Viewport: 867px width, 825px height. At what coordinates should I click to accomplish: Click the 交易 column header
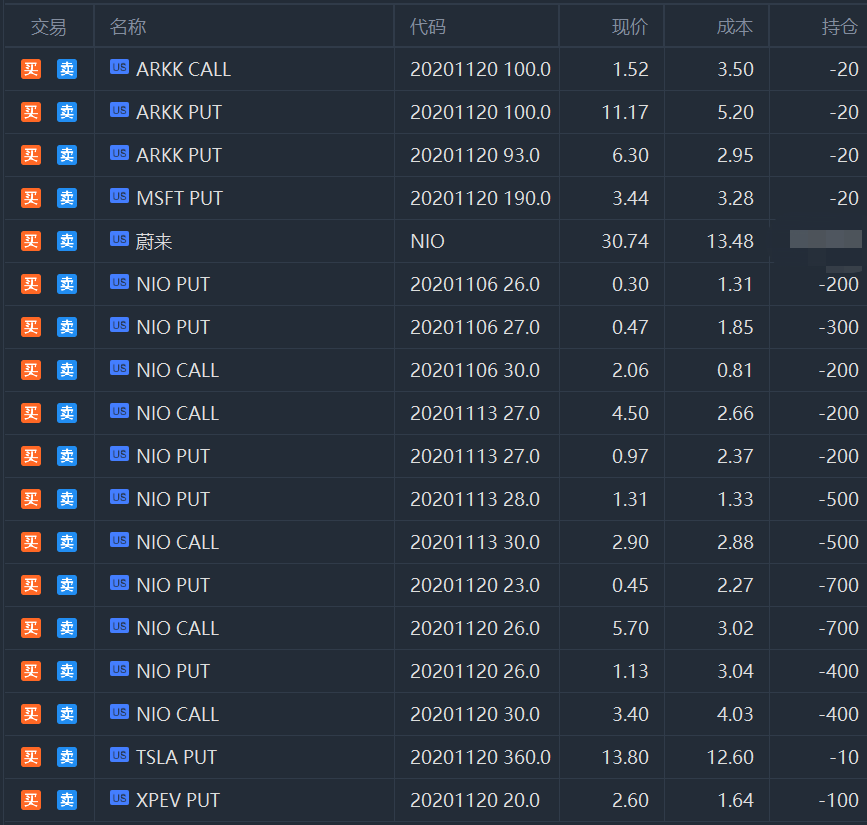pos(49,27)
